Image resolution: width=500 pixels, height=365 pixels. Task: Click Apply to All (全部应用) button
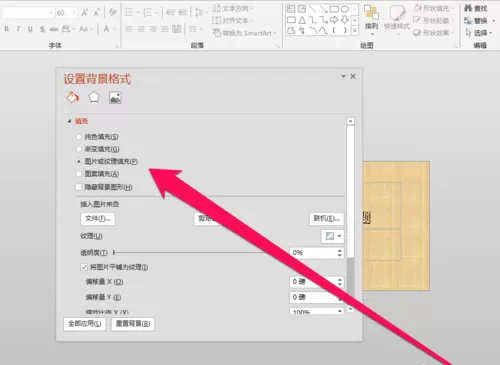coord(85,324)
